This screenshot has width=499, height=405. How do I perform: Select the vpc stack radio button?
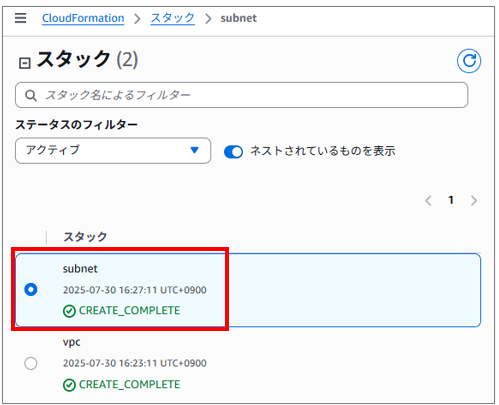tap(31, 363)
